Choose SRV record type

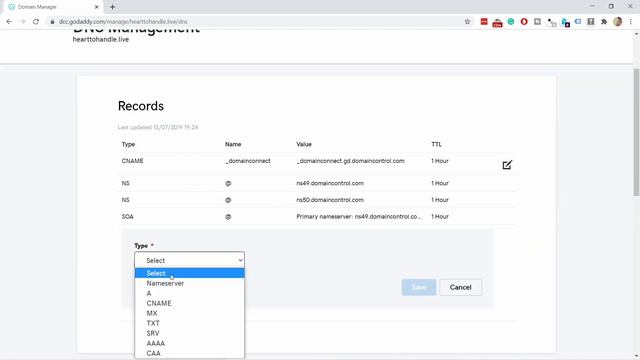click(x=189, y=333)
